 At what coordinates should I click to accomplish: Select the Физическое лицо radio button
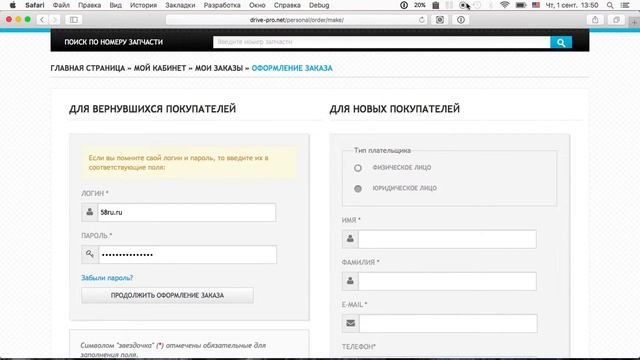(x=358, y=168)
